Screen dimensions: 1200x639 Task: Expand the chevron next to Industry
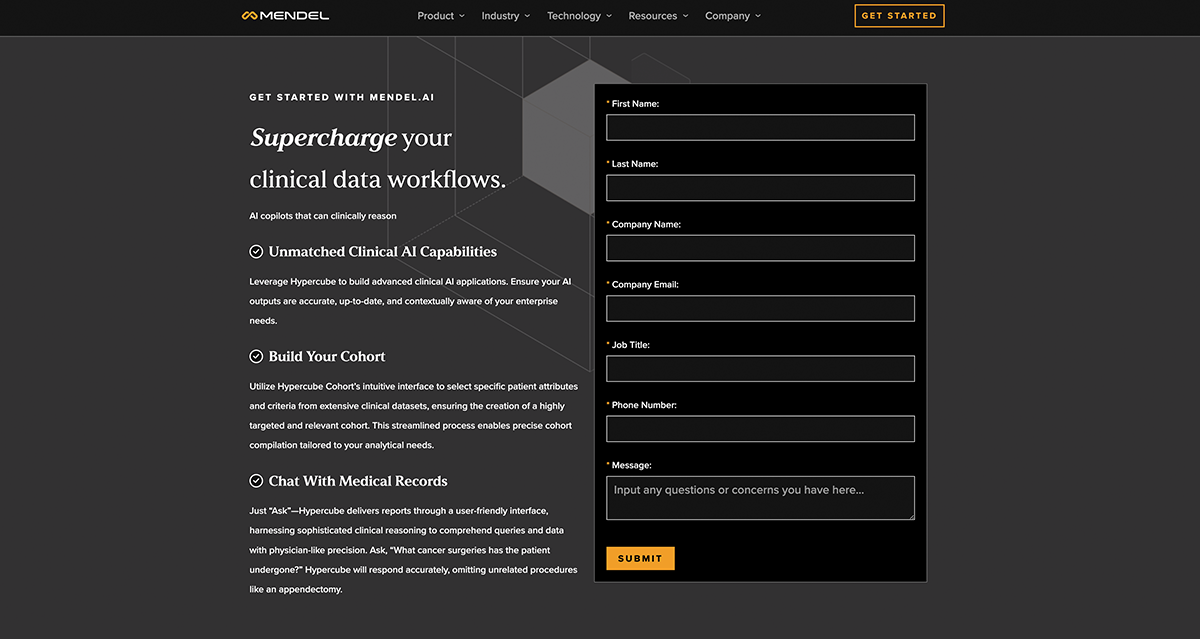(527, 16)
